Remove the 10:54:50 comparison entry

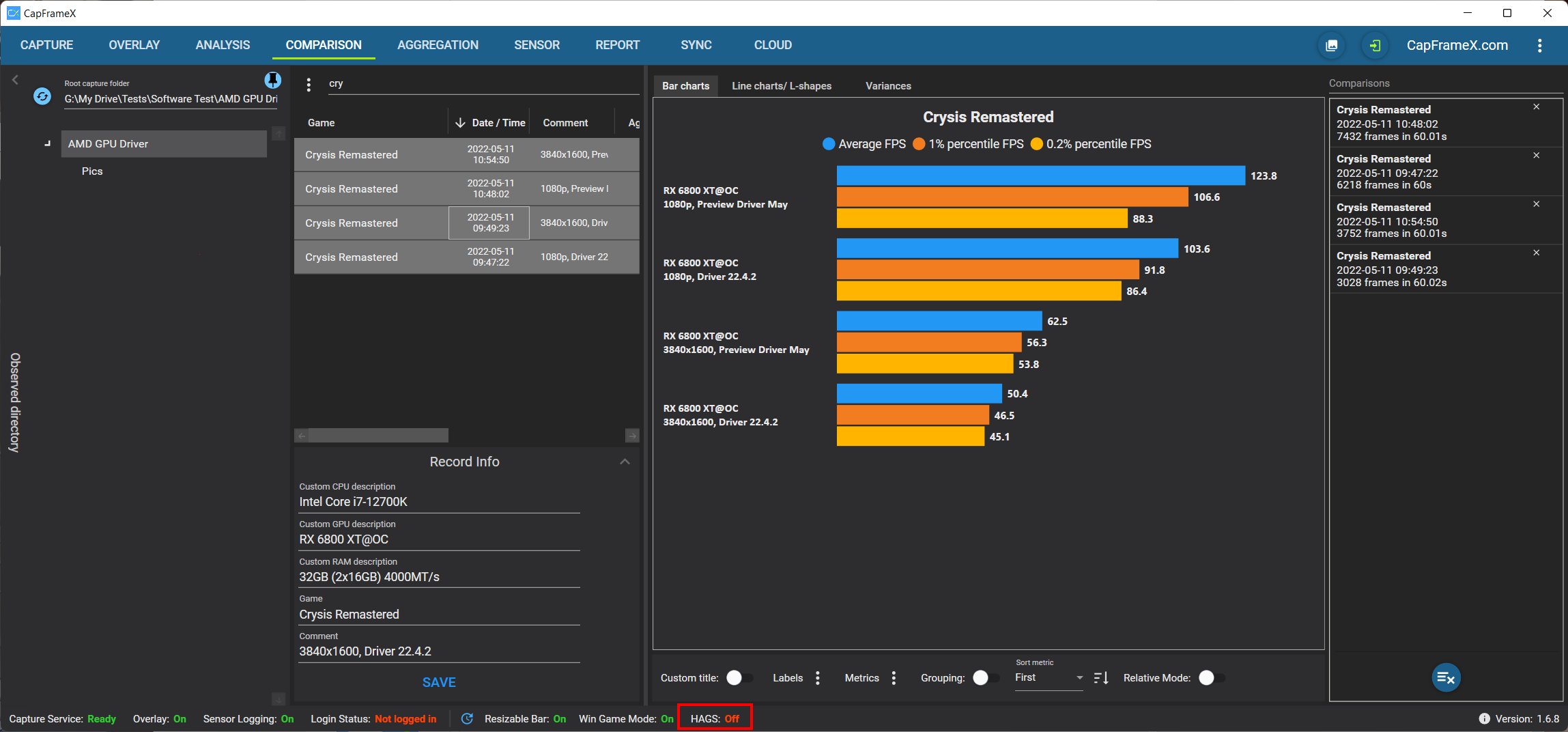click(1536, 204)
